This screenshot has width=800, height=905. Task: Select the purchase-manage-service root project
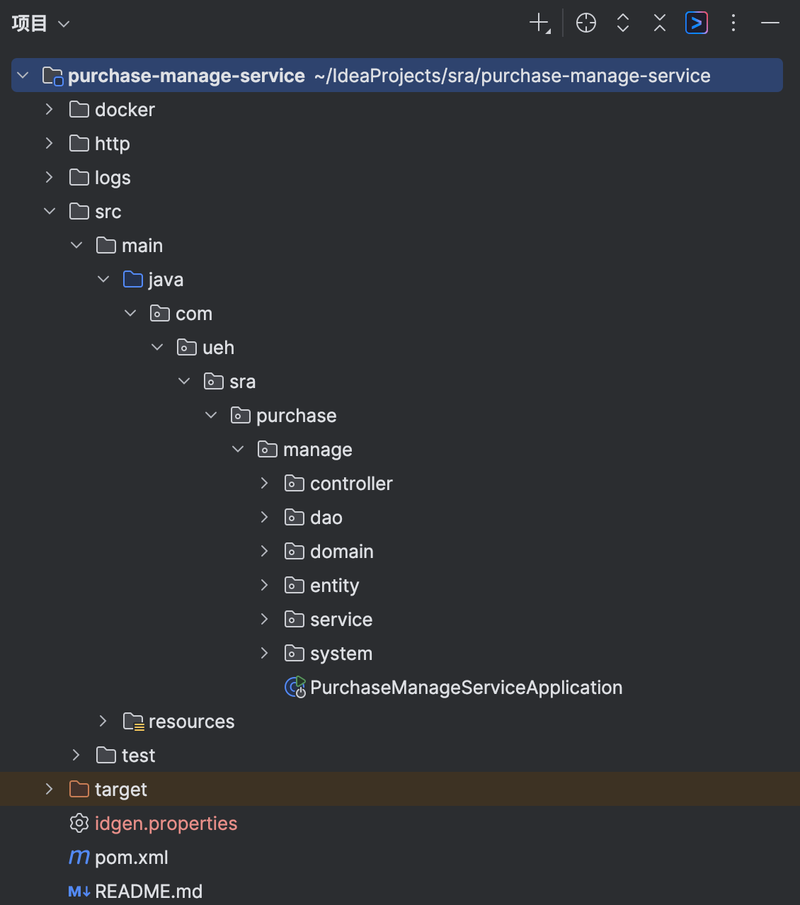tap(186, 75)
